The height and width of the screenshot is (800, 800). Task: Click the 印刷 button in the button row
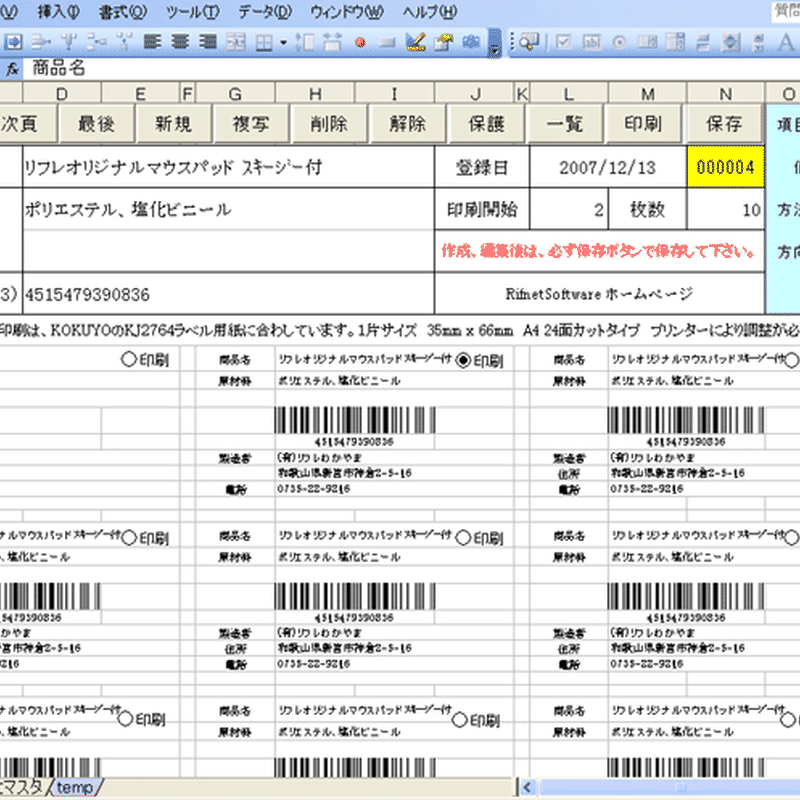pos(643,123)
